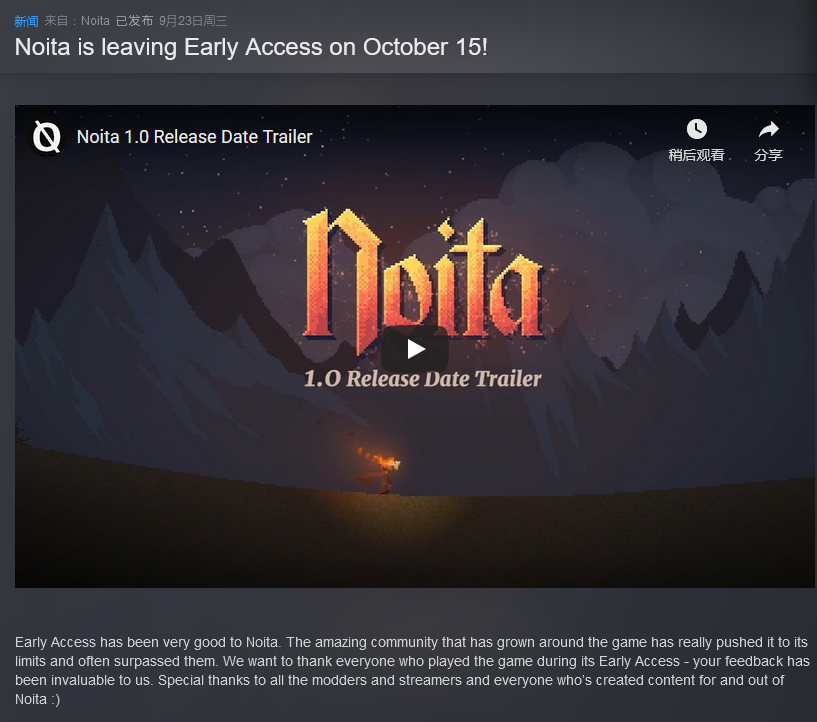The height and width of the screenshot is (722, 817).
Task: Click the orange Noita logo in video
Action: pyautogui.click(x=423, y=279)
